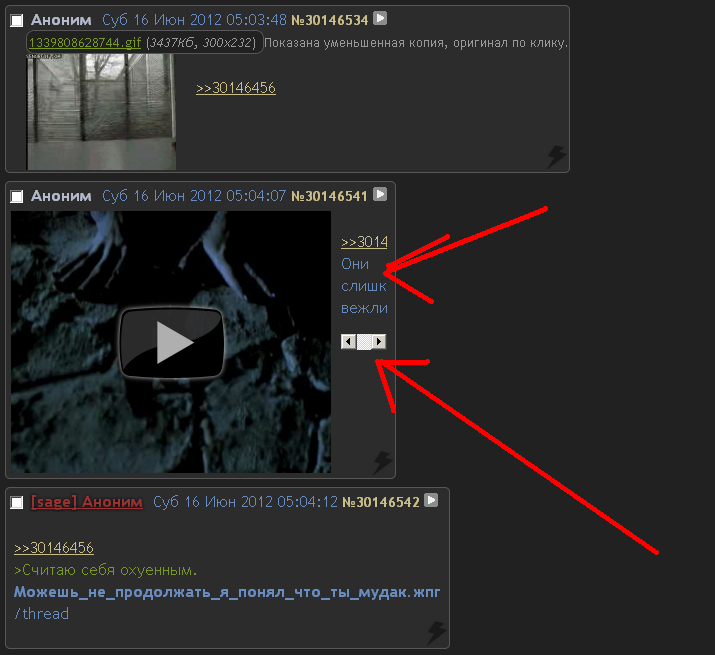The image size is (715, 655).
Task: Click the word 'Они' in the video post
Action: (x=355, y=264)
